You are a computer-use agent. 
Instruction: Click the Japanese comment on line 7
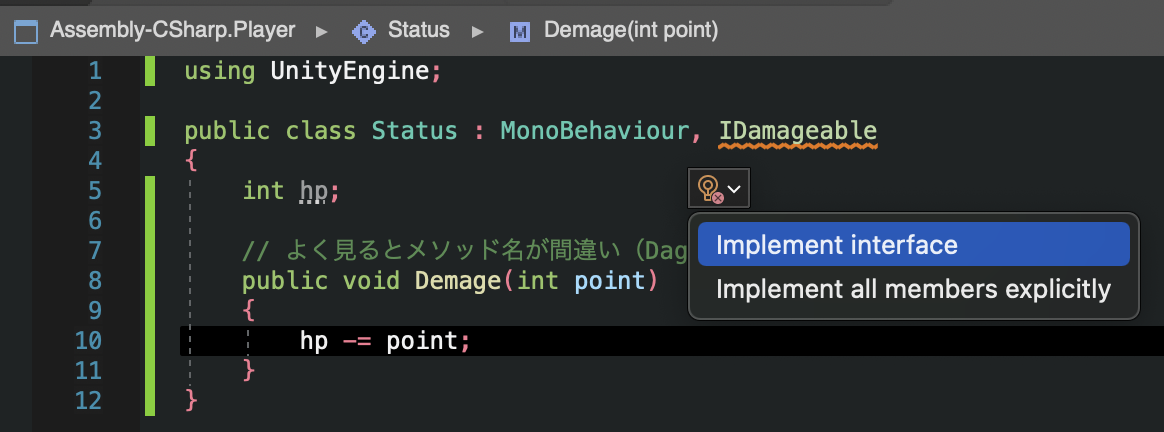467,252
